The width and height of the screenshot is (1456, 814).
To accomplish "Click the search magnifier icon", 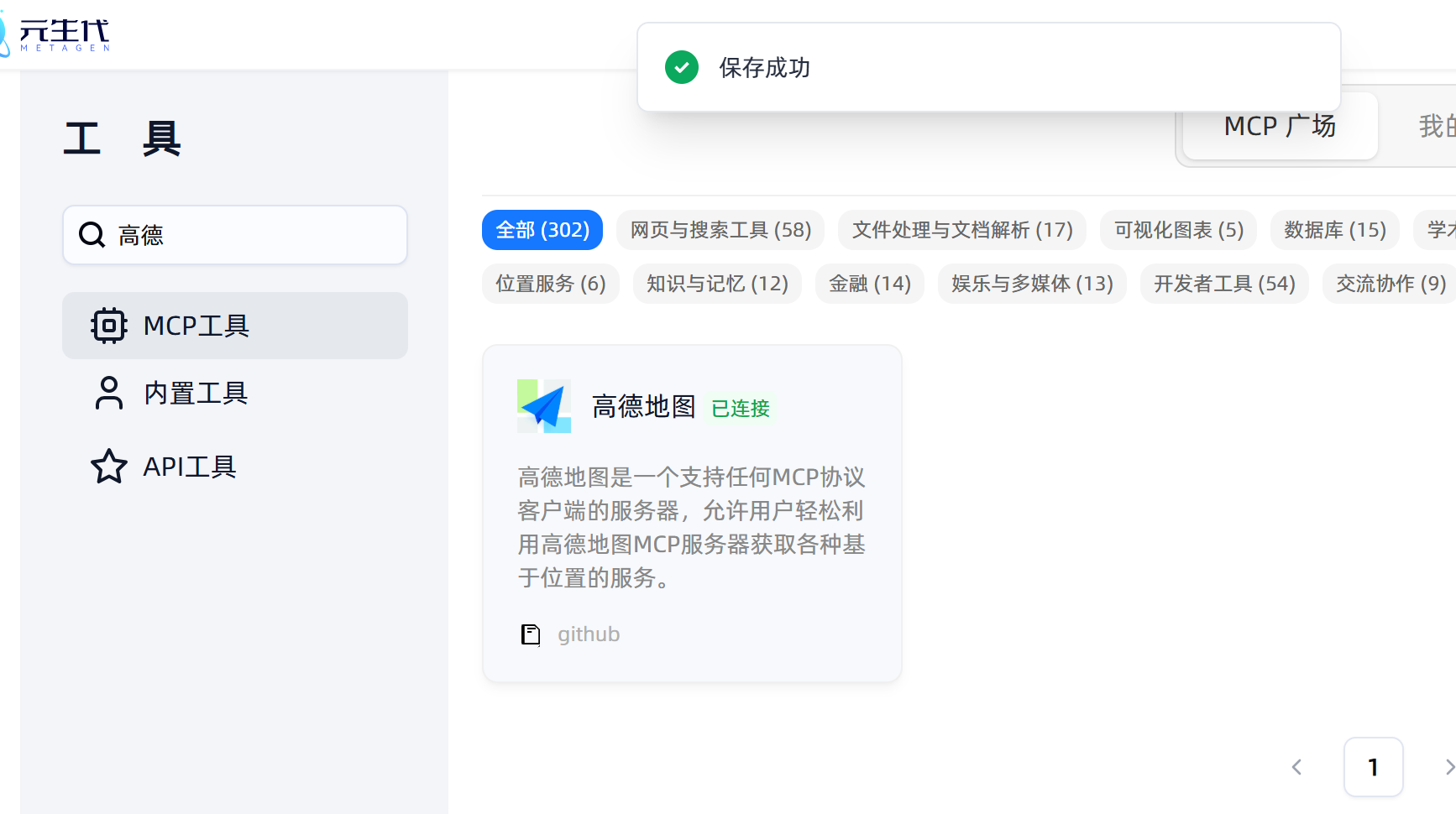I will [x=92, y=235].
